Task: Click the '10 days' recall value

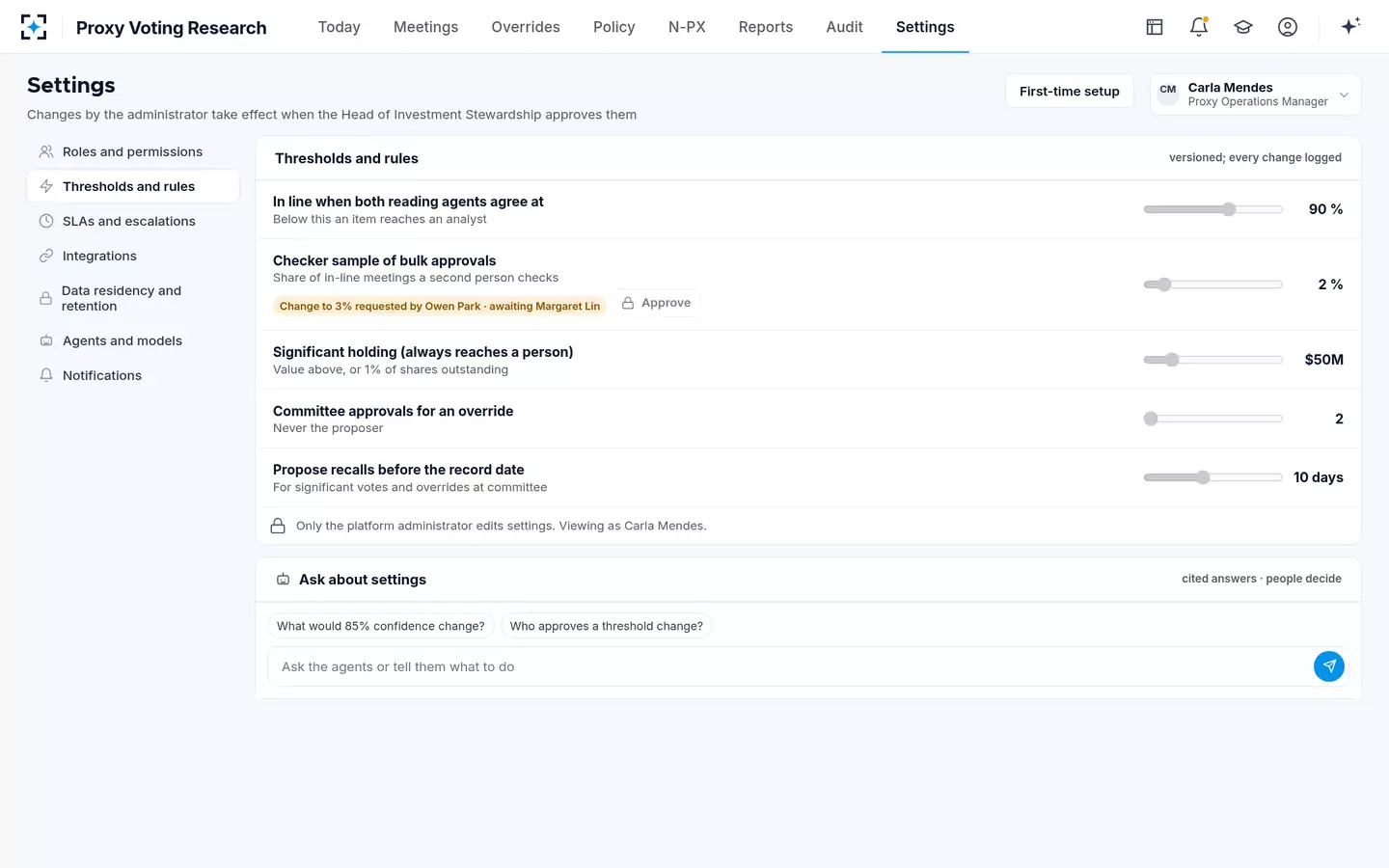Action: (x=1318, y=477)
